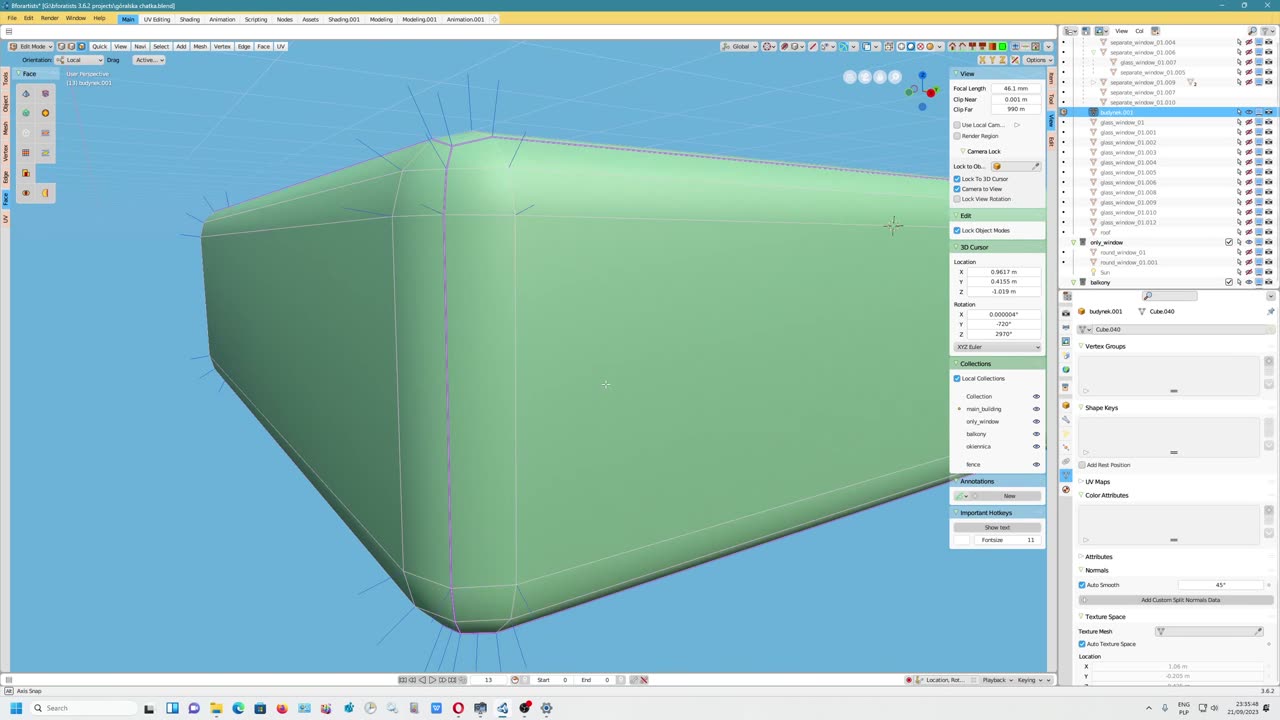This screenshot has width=1280, height=720.
Task: Open File Explorer in the taskbar
Action: (x=216, y=708)
